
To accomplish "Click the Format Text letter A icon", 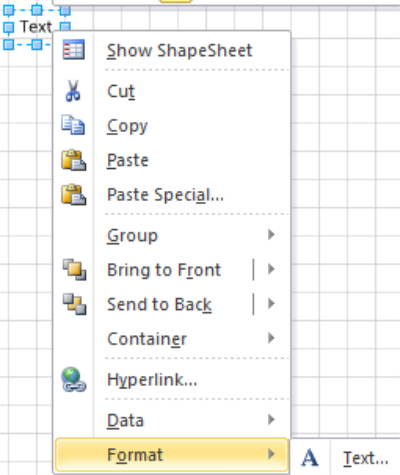I will (x=310, y=458).
